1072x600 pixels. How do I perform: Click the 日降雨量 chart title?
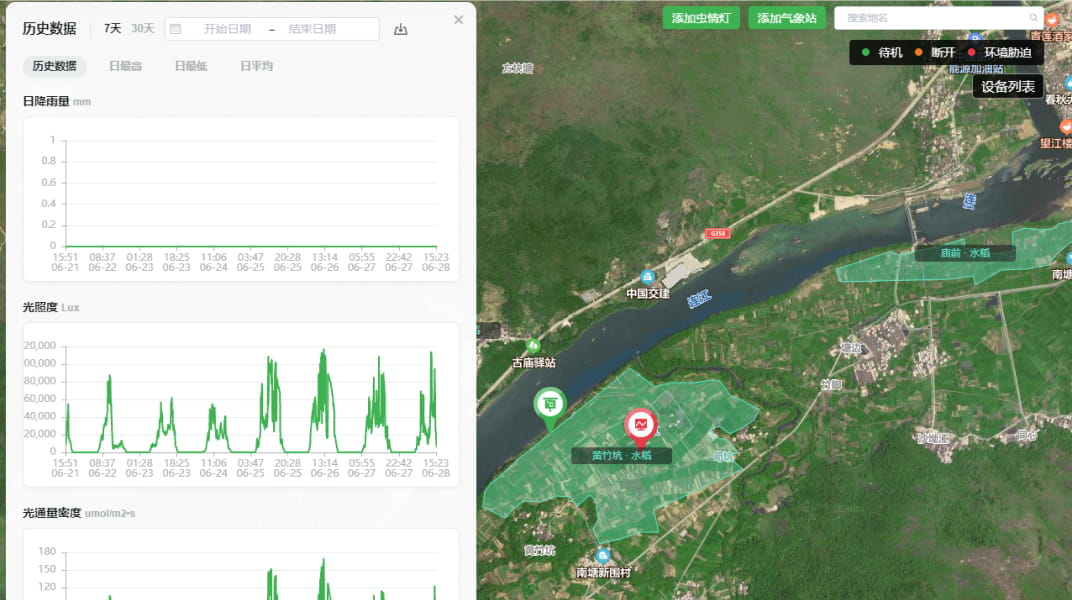pos(46,101)
